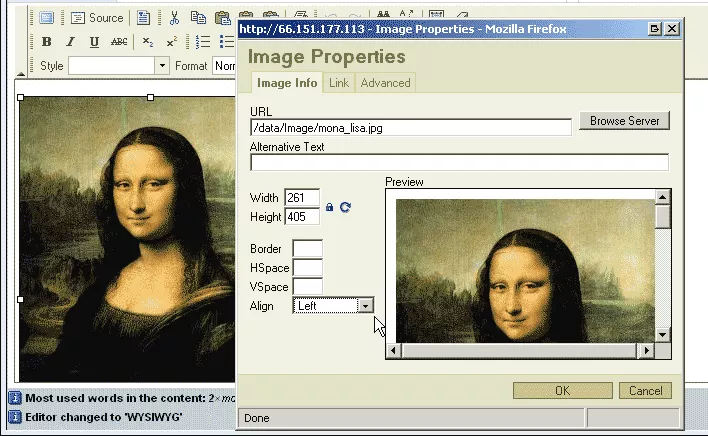The width and height of the screenshot is (708, 436).
Task: Click the preview horizontal scroll right arrow
Action: pos(647,350)
